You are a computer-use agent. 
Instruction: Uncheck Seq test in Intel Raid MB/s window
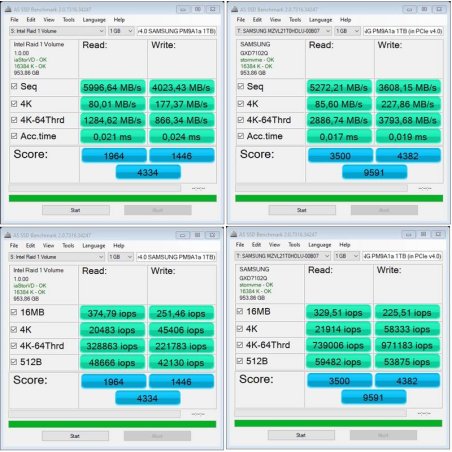pyautogui.click(x=14, y=87)
